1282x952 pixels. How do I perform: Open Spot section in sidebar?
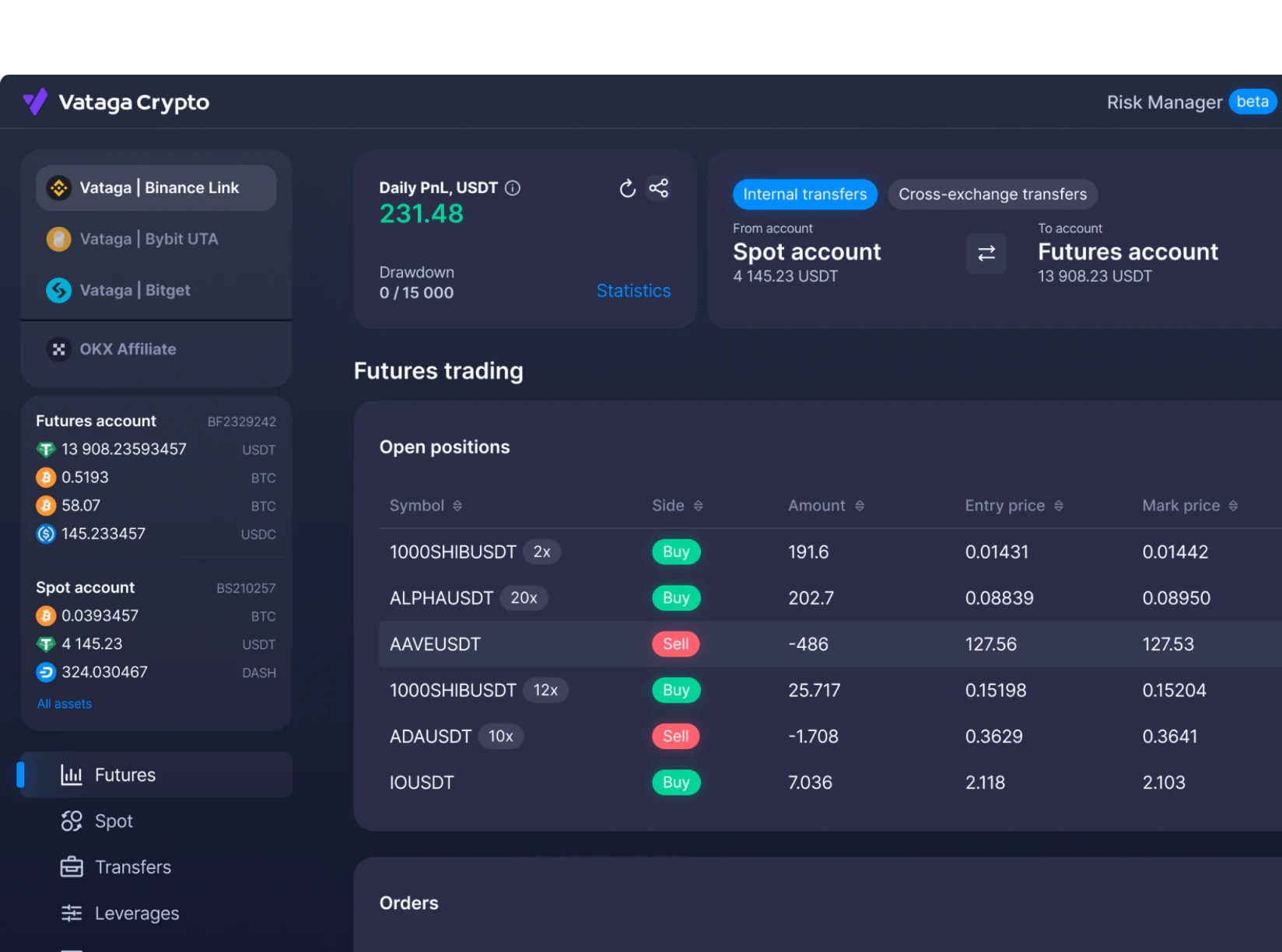[x=156, y=821]
